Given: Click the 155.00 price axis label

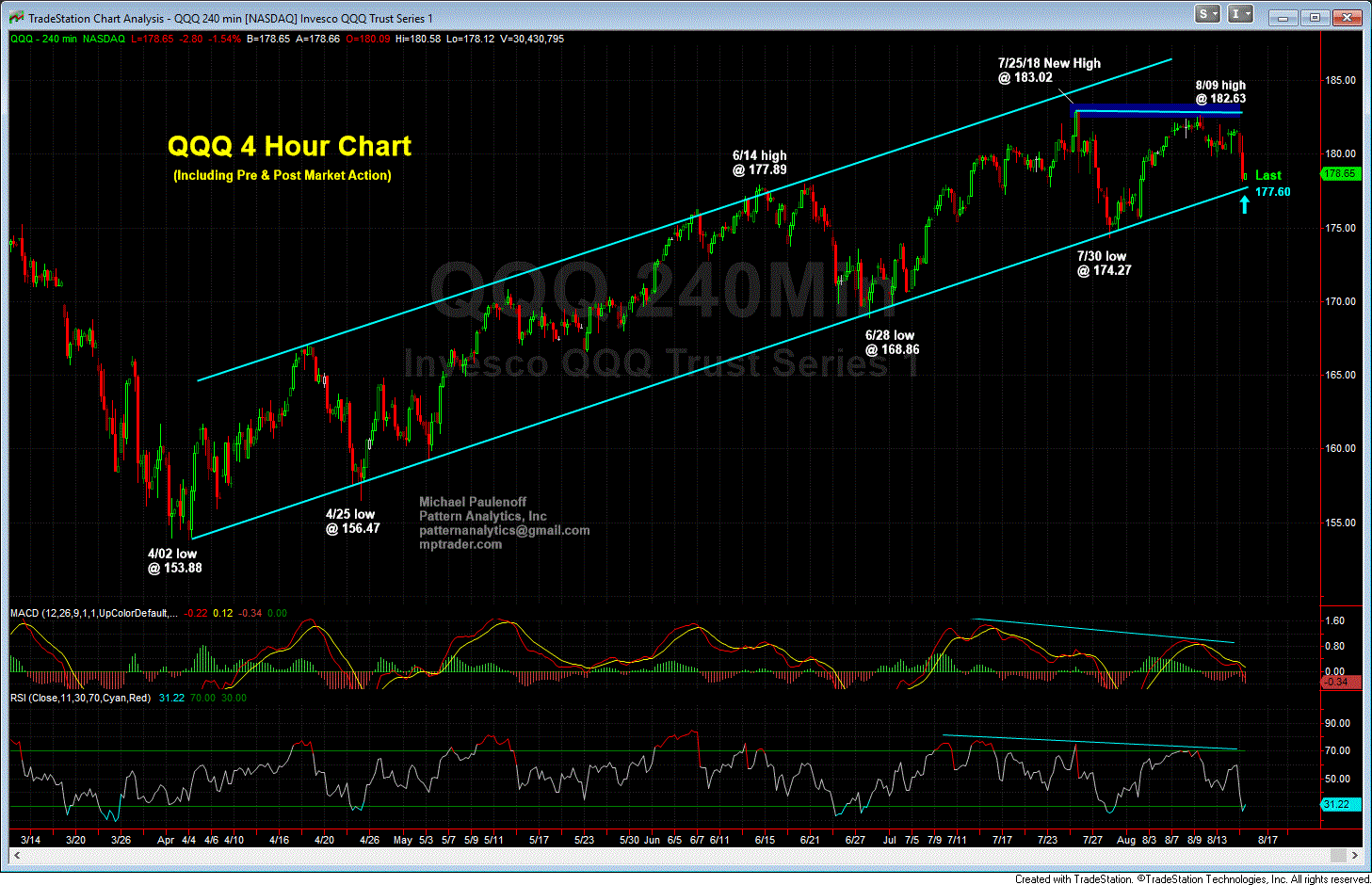Looking at the screenshot, I should pyautogui.click(x=1341, y=523).
